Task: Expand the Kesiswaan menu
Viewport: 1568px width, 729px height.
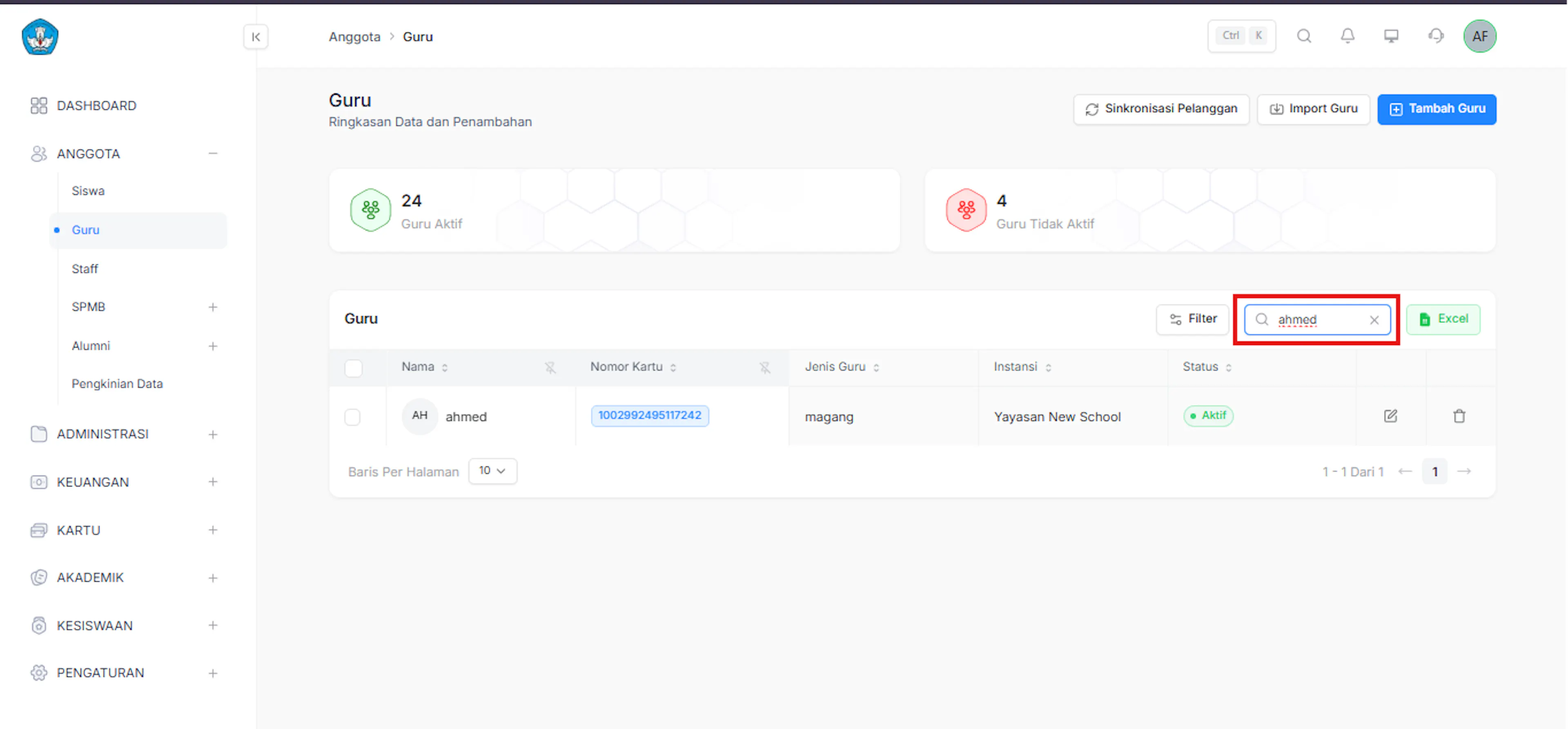Action: [212, 625]
